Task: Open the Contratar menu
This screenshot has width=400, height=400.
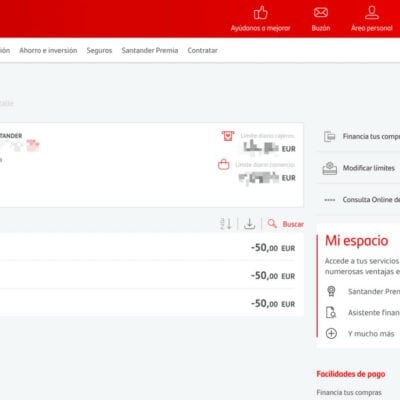Action: [x=202, y=50]
